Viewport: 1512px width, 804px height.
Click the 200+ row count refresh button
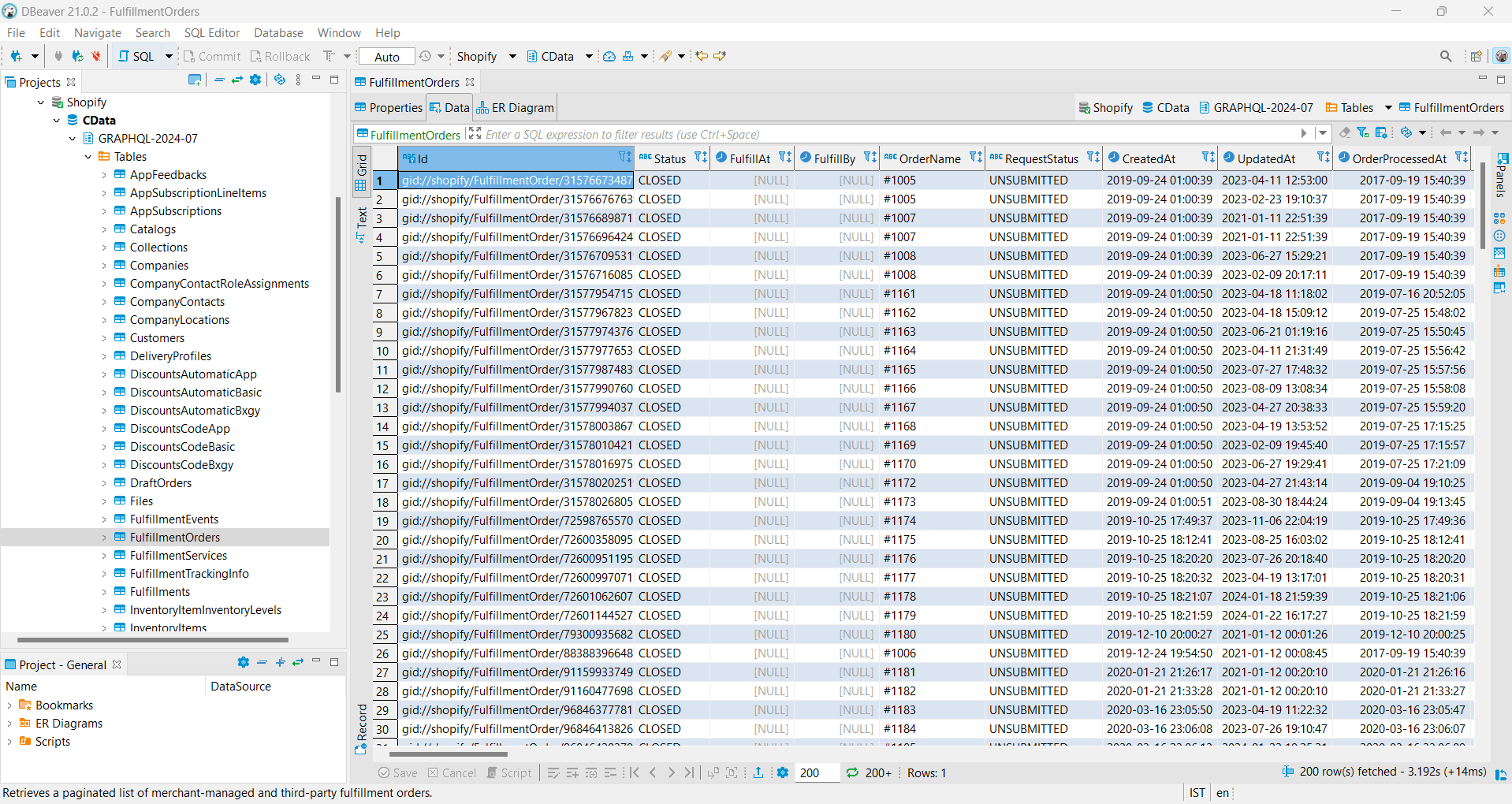[870, 772]
